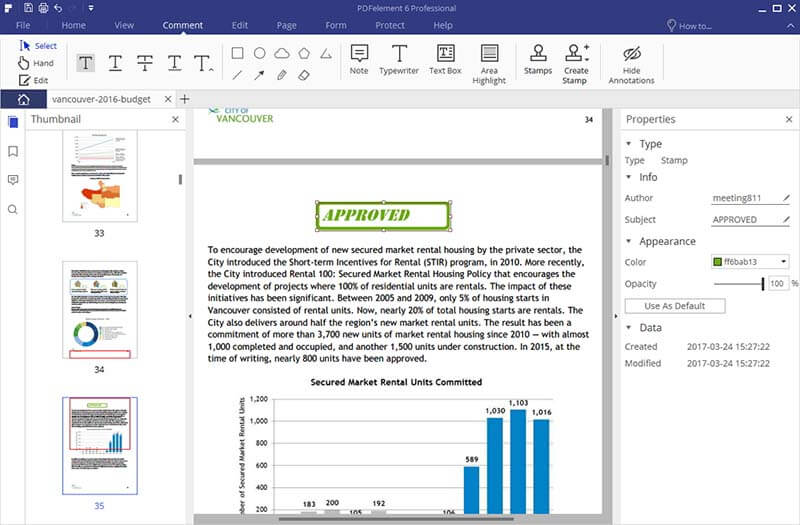Open the Thumbnail panel icon in sidebar
This screenshot has width=800, height=525.
pyautogui.click(x=13, y=122)
